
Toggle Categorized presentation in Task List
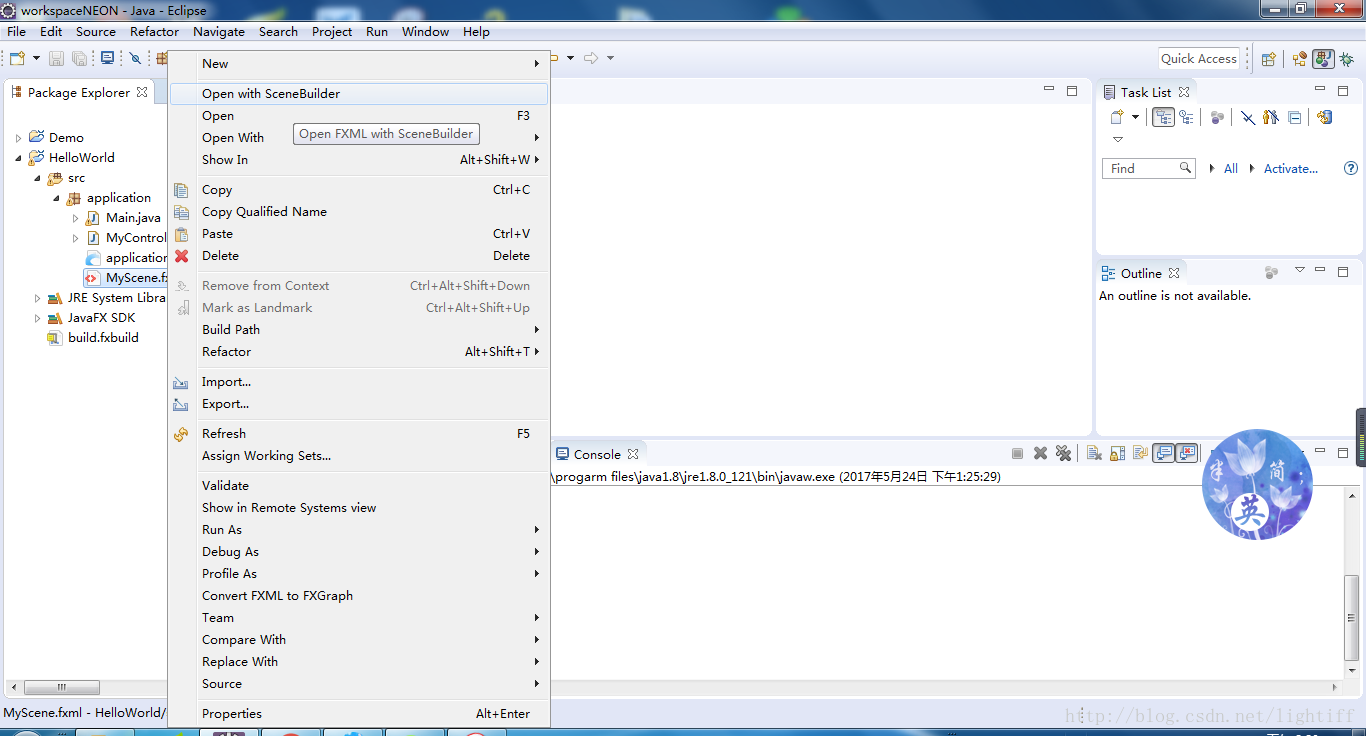click(x=1163, y=117)
